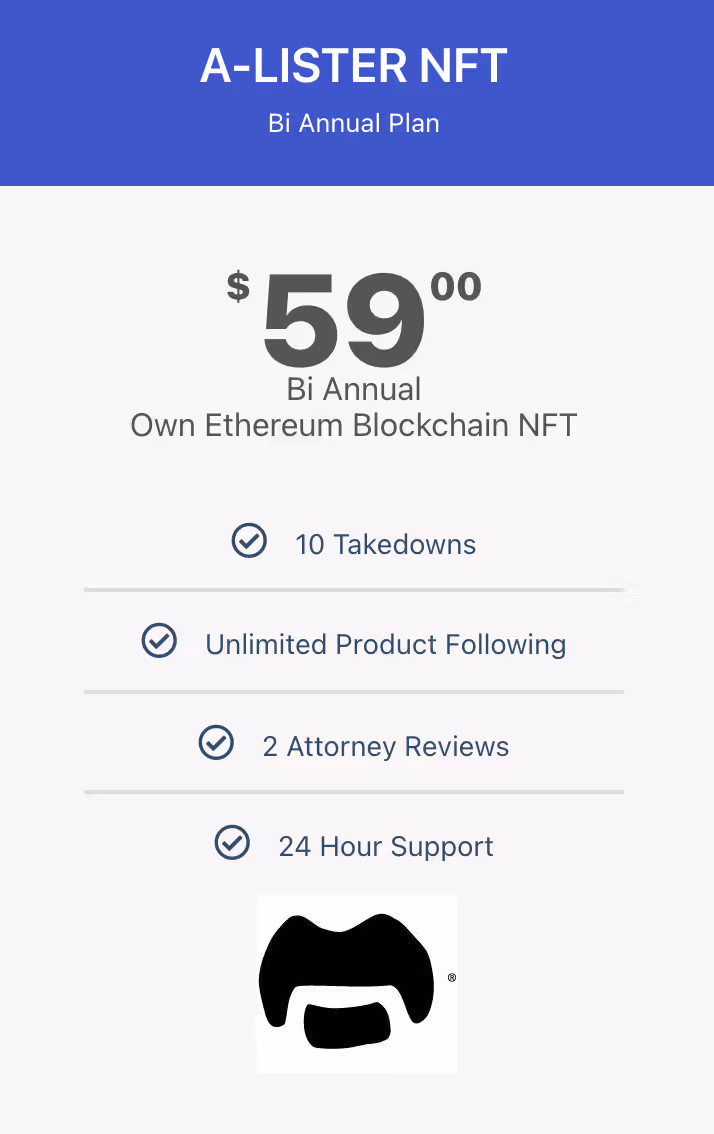
Task: Click the dollar sign before the price
Action: pos(238,287)
